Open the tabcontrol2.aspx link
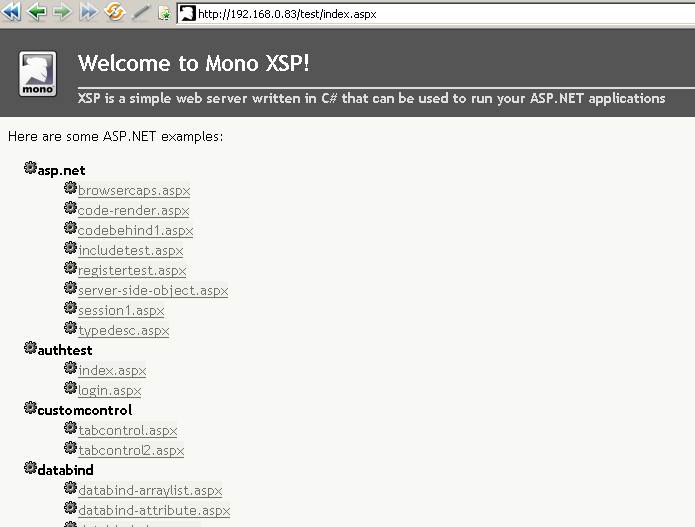The height and width of the screenshot is (527, 695). 131,450
